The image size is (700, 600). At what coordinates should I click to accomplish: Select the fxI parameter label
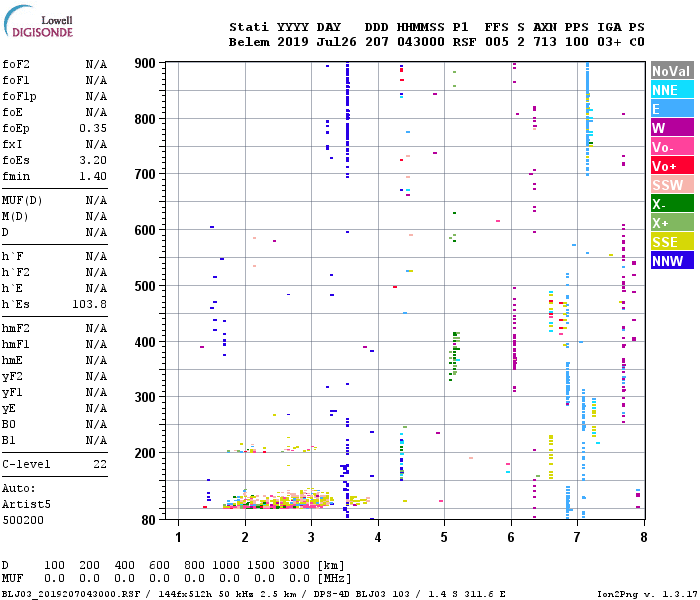12,144
